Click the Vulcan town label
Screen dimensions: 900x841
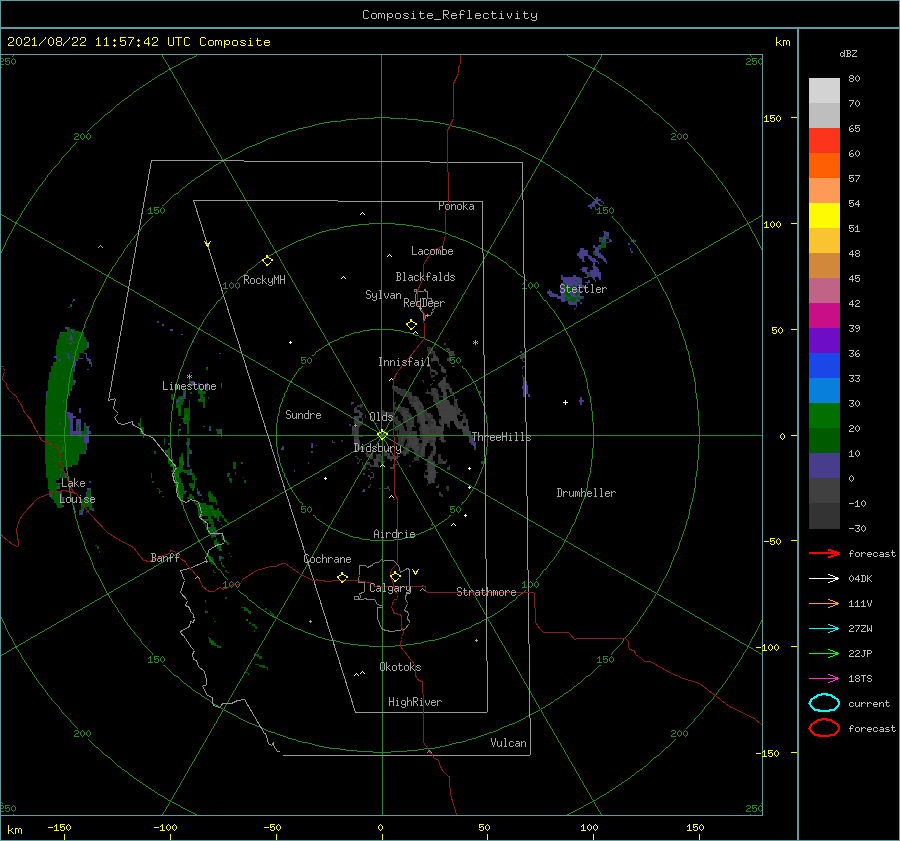tap(508, 743)
